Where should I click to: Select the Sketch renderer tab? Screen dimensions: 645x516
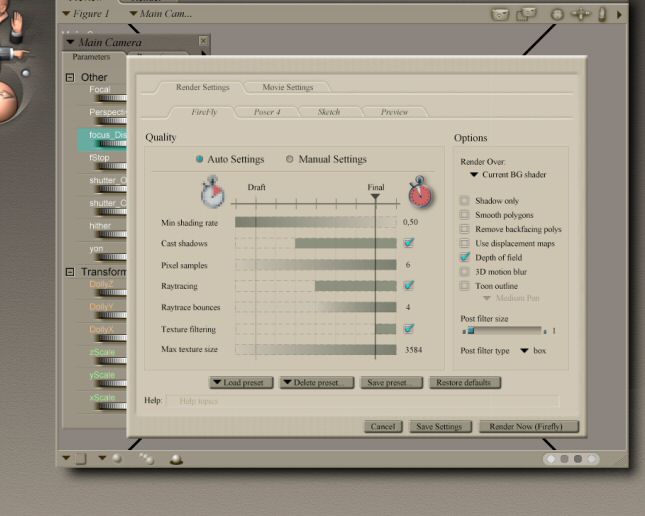[329, 112]
